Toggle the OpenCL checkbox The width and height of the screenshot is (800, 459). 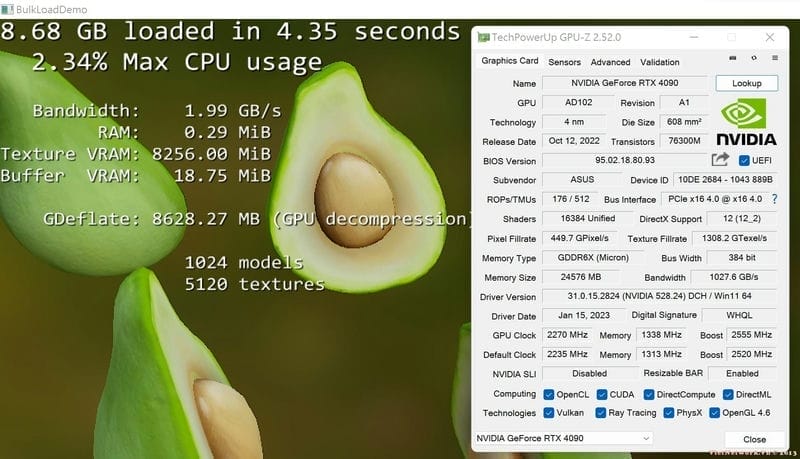549,394
